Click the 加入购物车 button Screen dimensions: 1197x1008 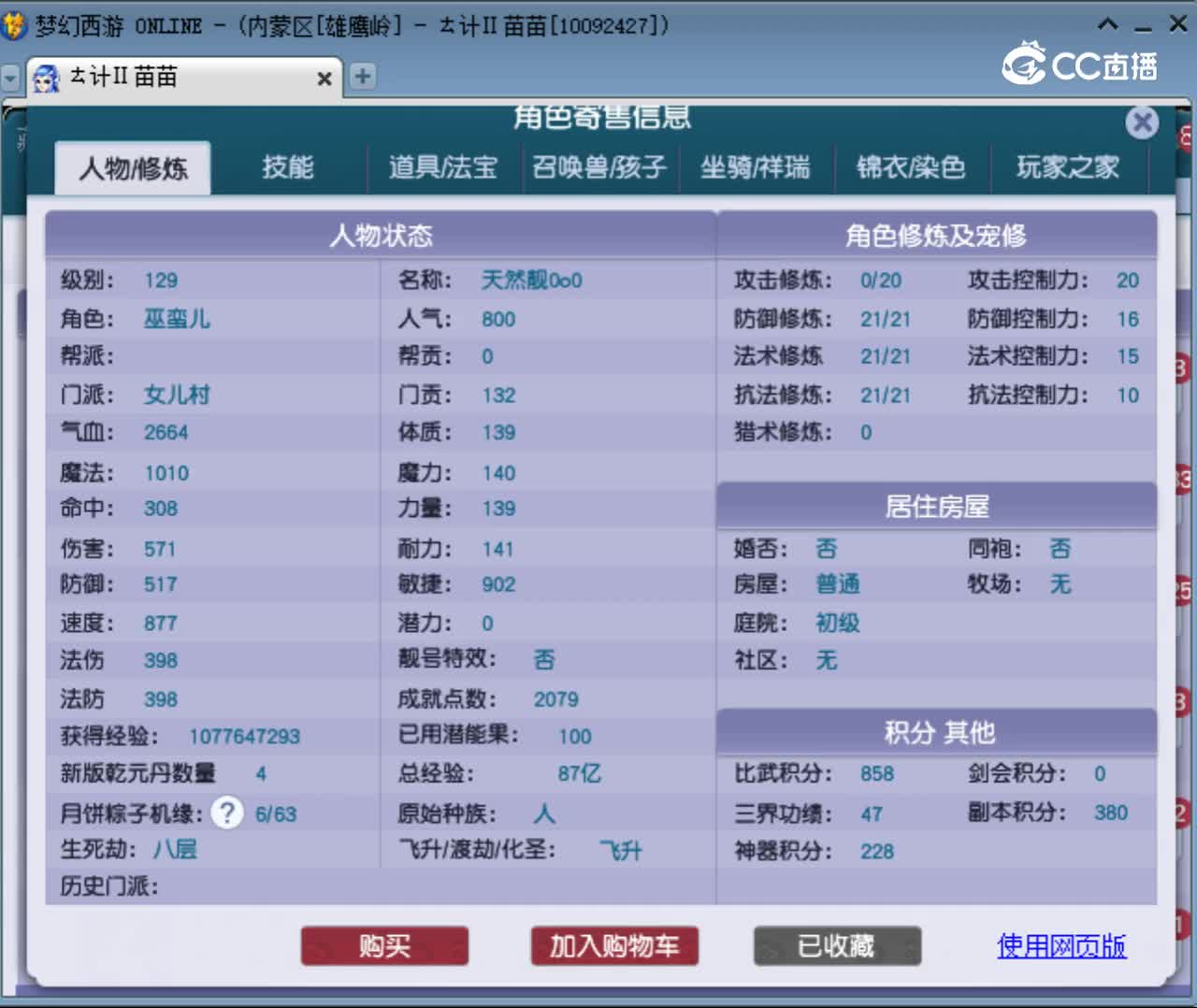[614, 946]
